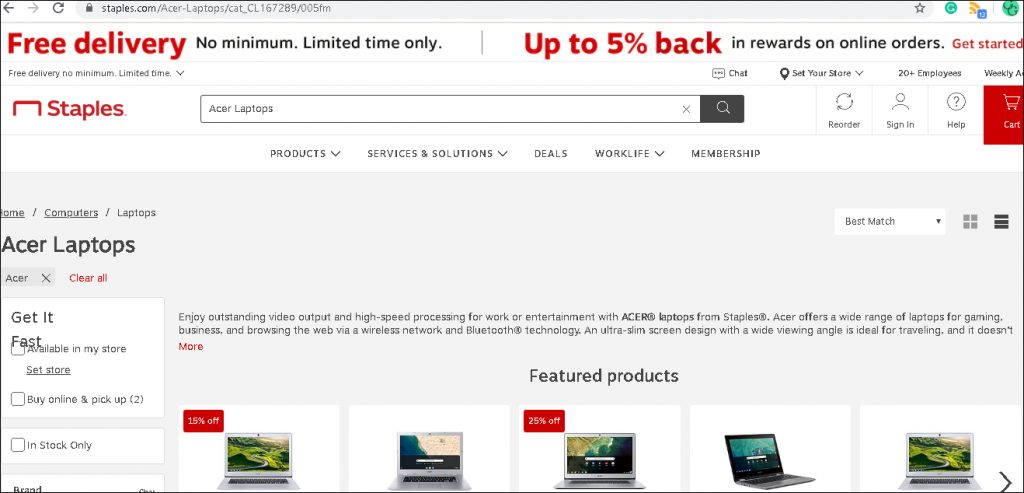Expand the PRODUCTS menu
This screenshot has width=1024, height=493.
305,153
